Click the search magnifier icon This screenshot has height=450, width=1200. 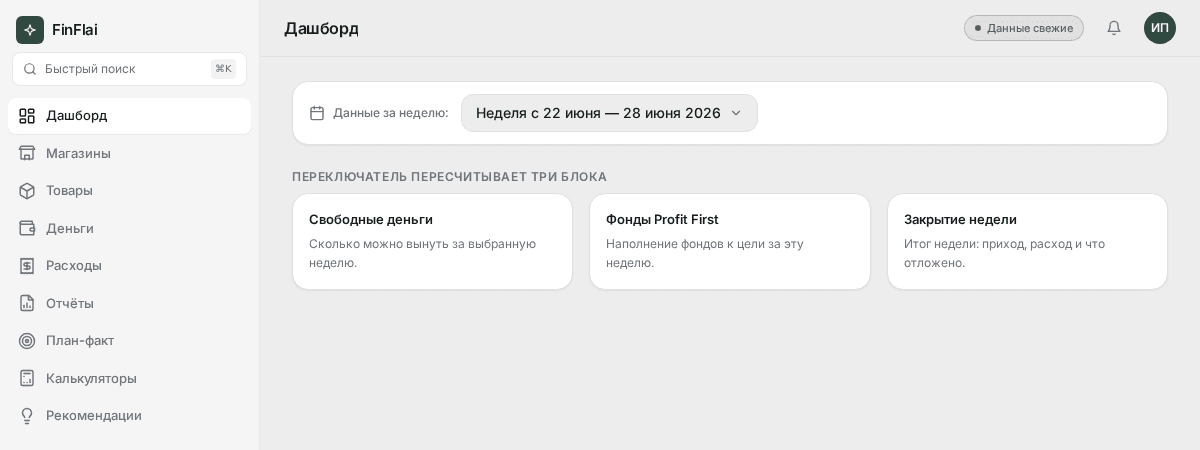tap(30, 69)
